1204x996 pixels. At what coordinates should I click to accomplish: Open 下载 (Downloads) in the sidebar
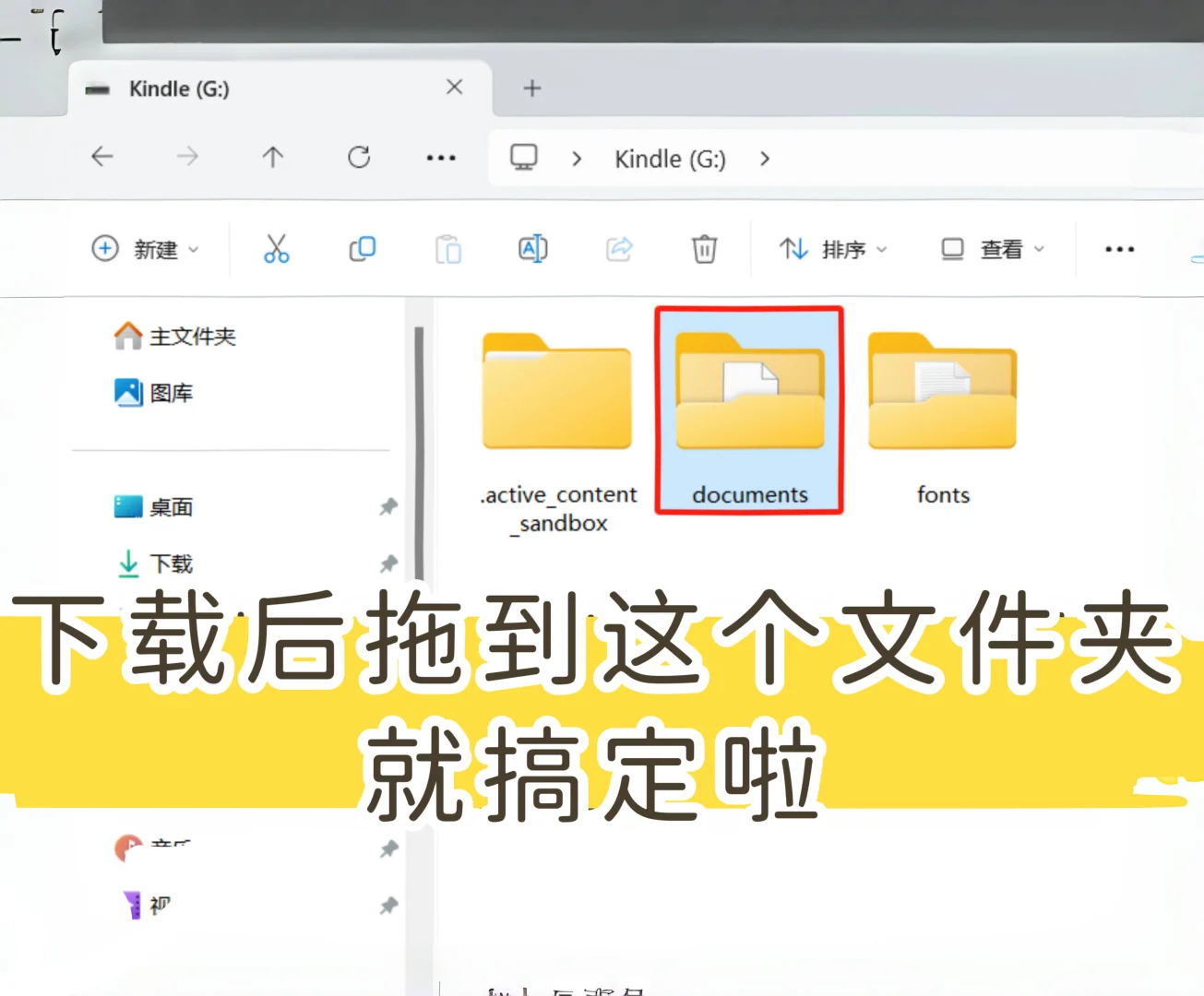(154, 563)
